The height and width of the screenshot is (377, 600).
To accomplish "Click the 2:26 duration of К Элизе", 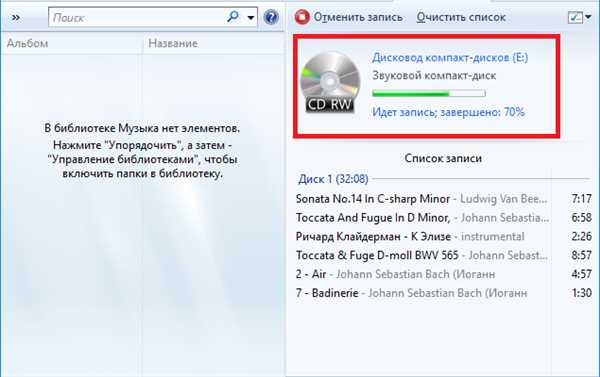I will [581, 236].
